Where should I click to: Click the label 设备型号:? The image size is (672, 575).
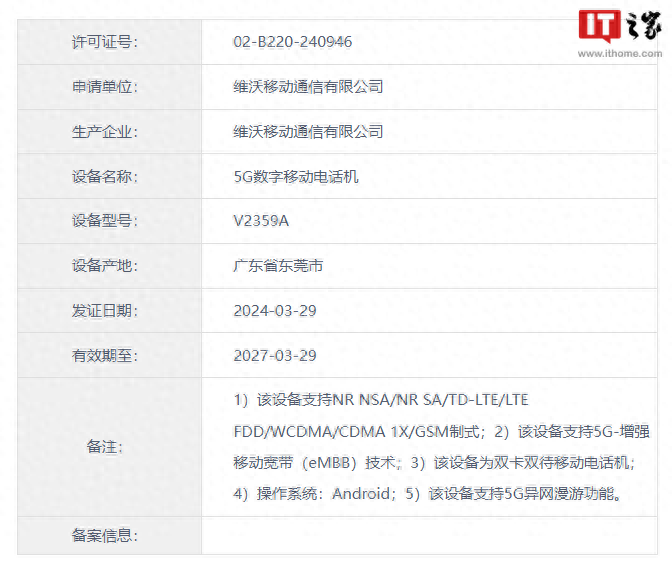click(105, 221)
